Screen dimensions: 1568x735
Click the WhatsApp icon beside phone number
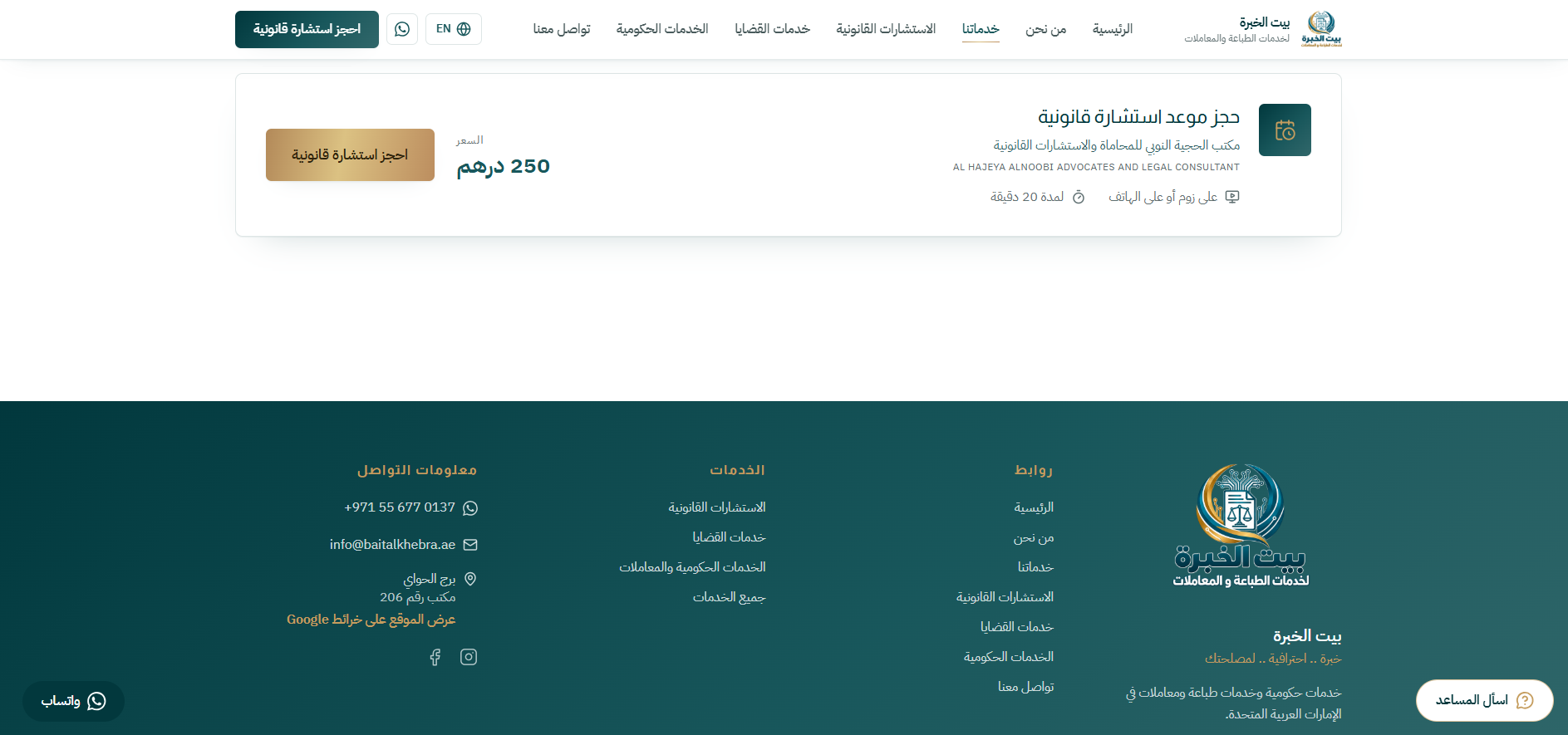[470, 507]
